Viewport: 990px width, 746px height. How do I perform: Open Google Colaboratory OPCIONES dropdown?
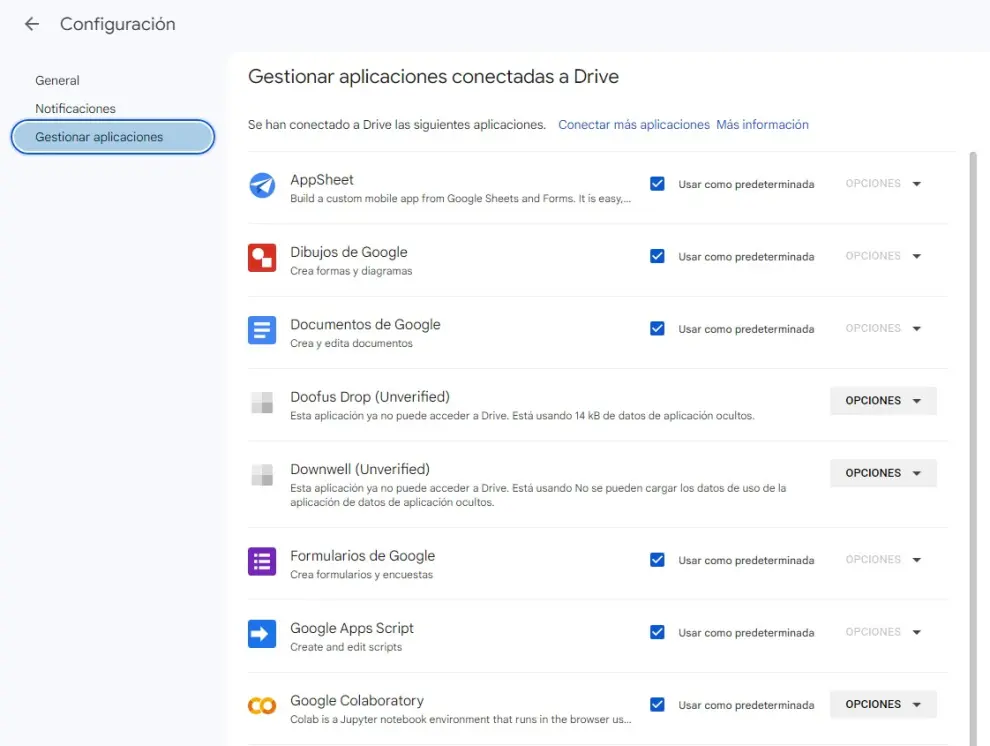point(883,704)
